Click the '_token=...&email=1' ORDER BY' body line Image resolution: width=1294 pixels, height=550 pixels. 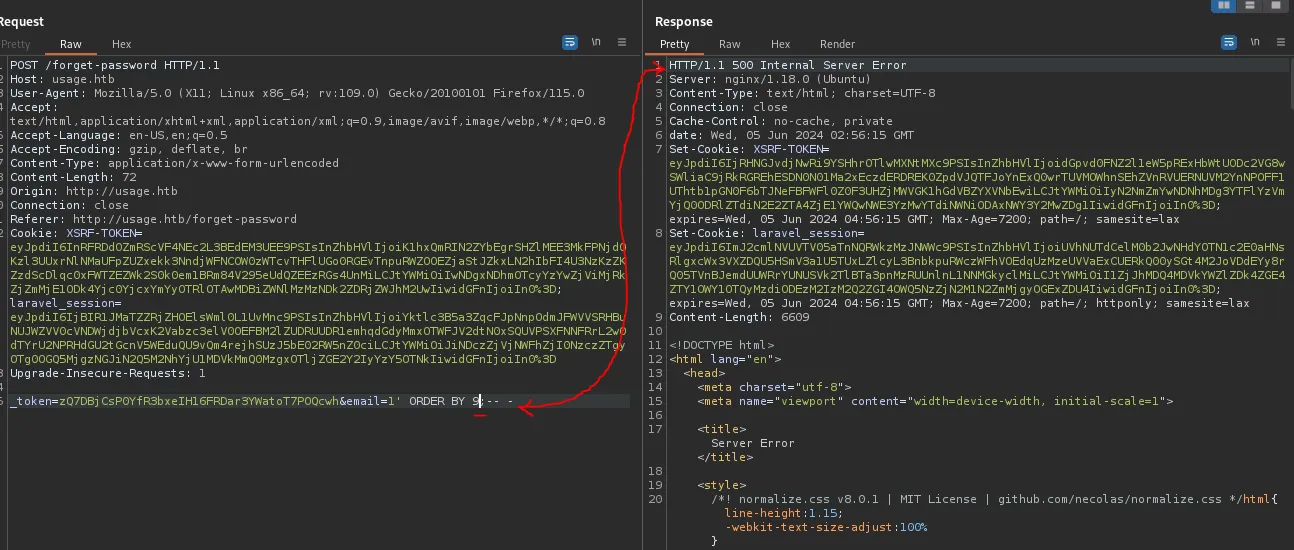tap(262, 401)
